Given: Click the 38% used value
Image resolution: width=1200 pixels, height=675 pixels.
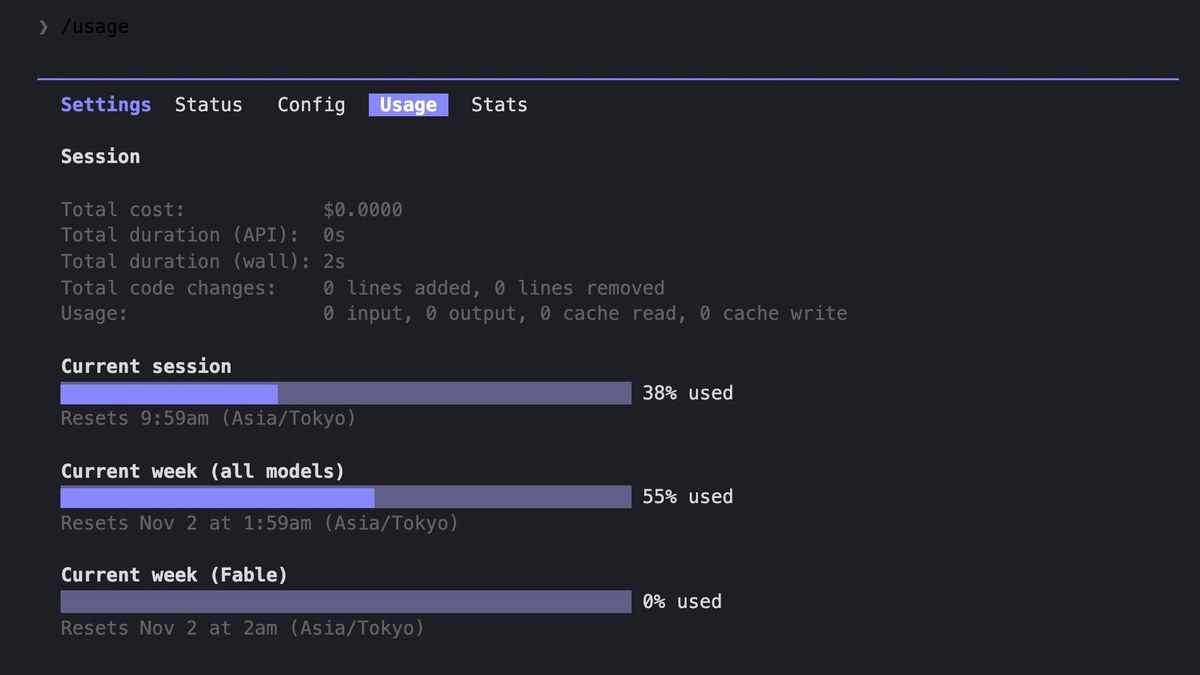Looking at the screenshot, I should 688,393.
